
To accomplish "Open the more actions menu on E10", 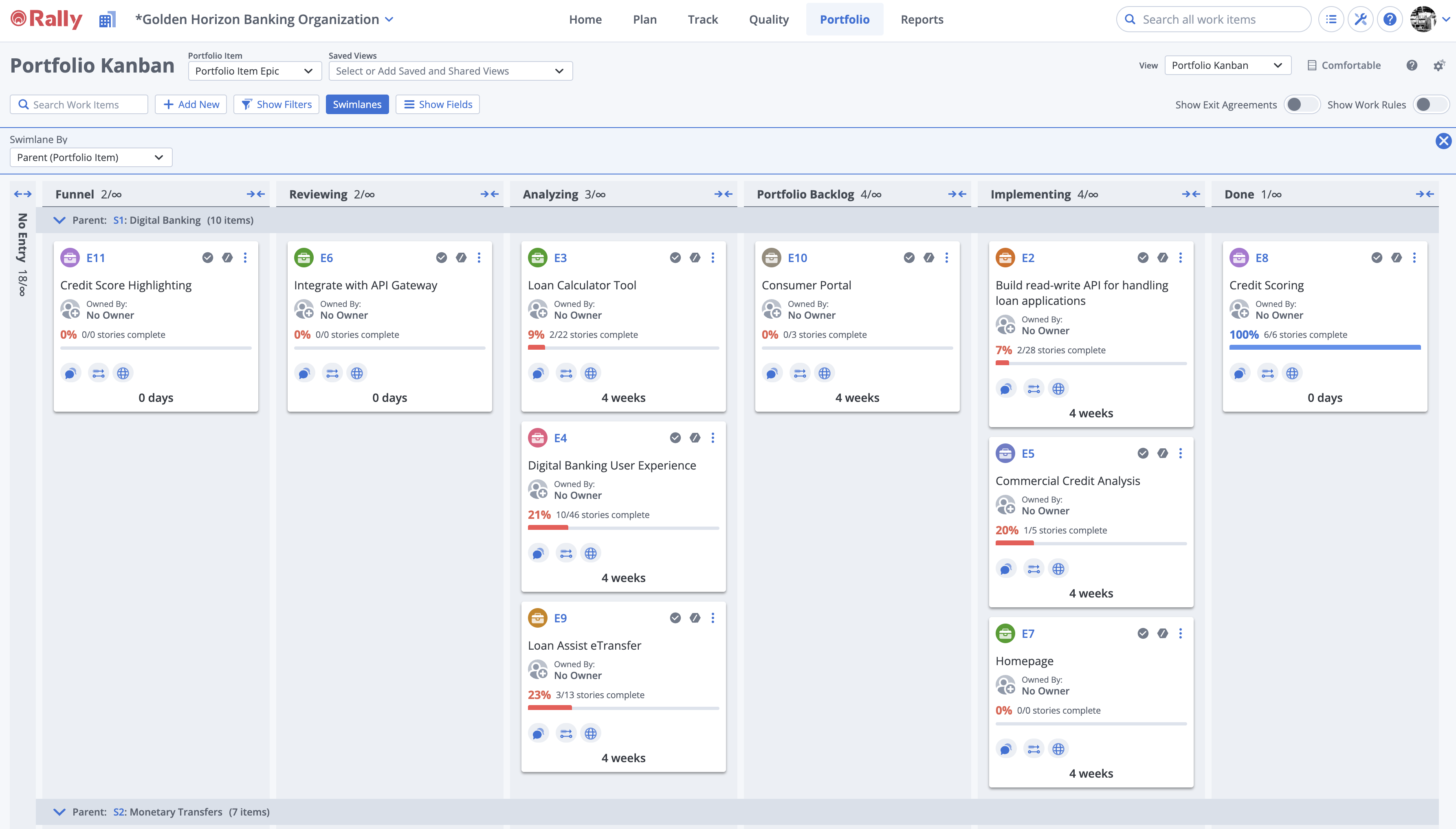I will [x=947, y=258].
